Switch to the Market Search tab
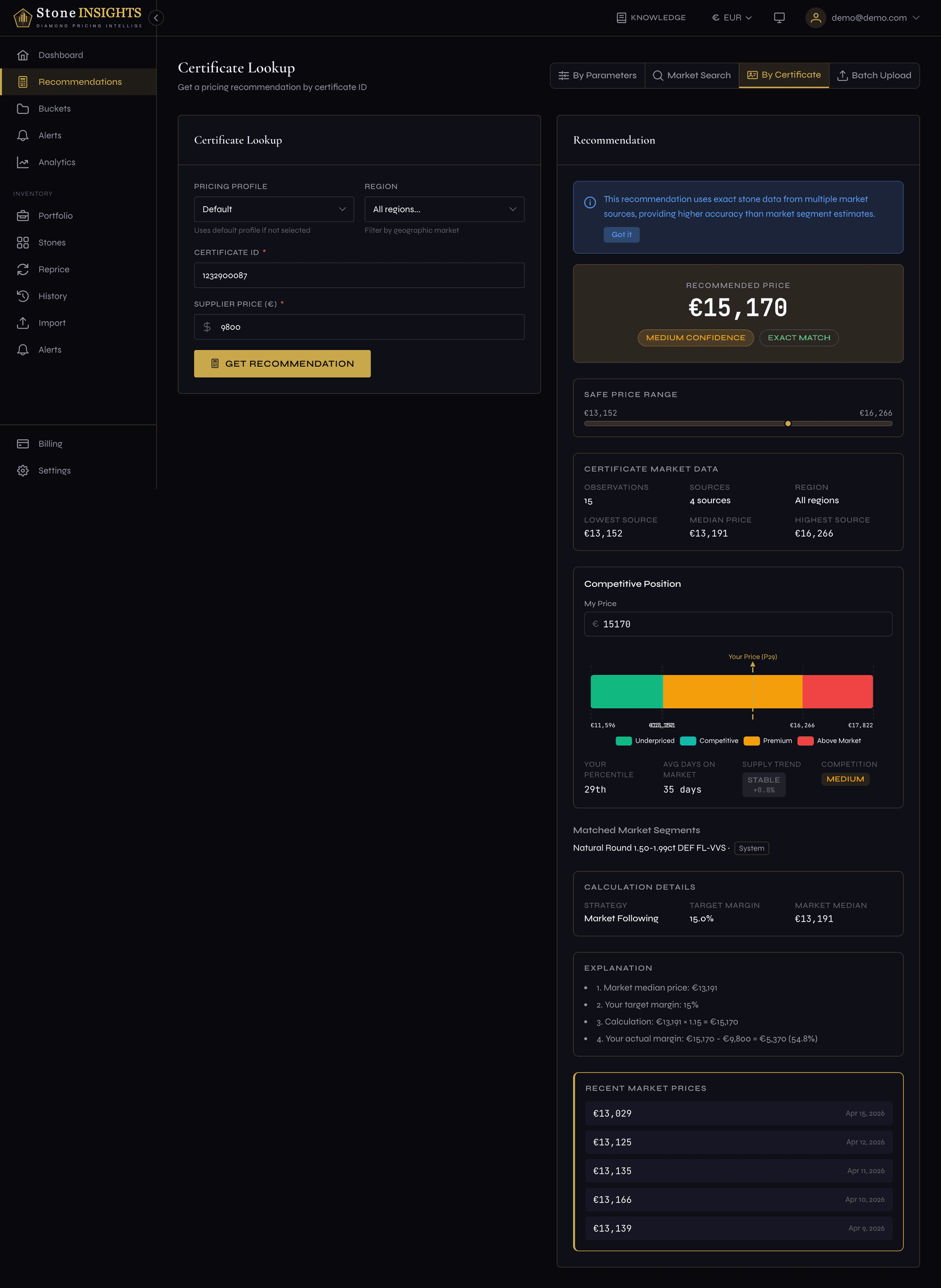The height and width of the screenshot is (1288, 941). click(692, 74)
